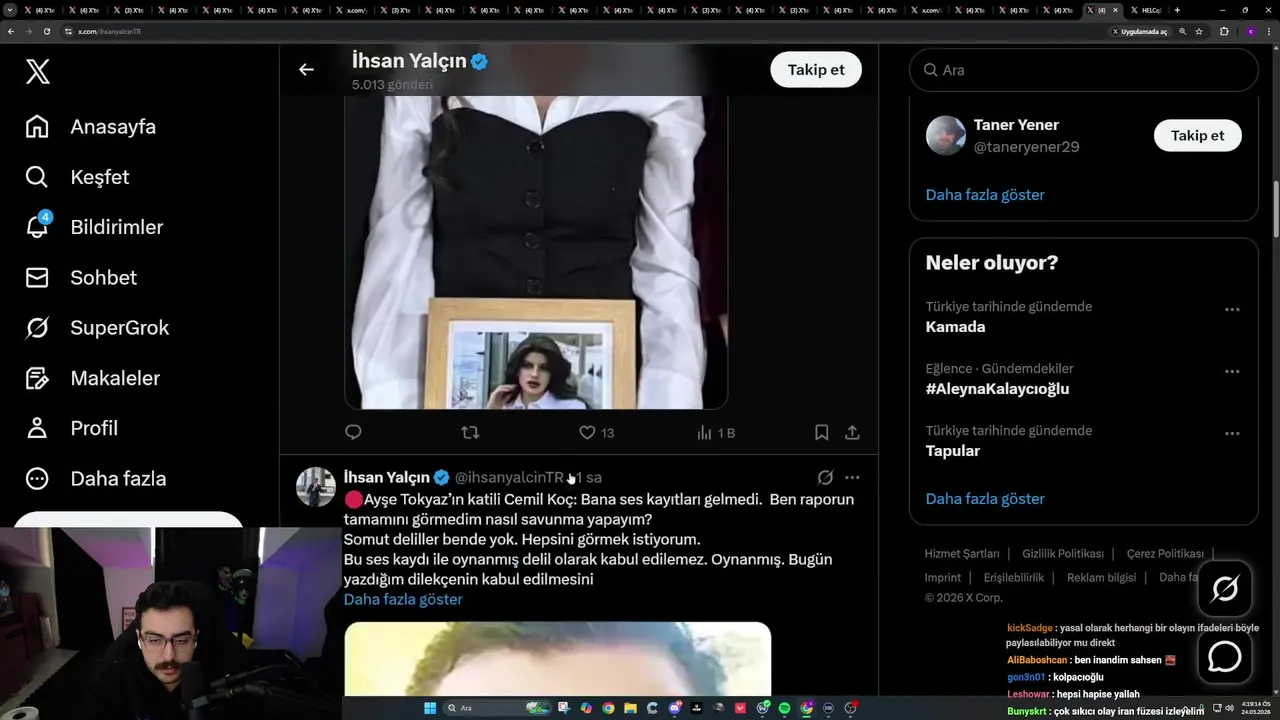Screen dimensions: 1280x720
Task: Open Reklam bilgisi footer link
Action: pos(1101,577)
